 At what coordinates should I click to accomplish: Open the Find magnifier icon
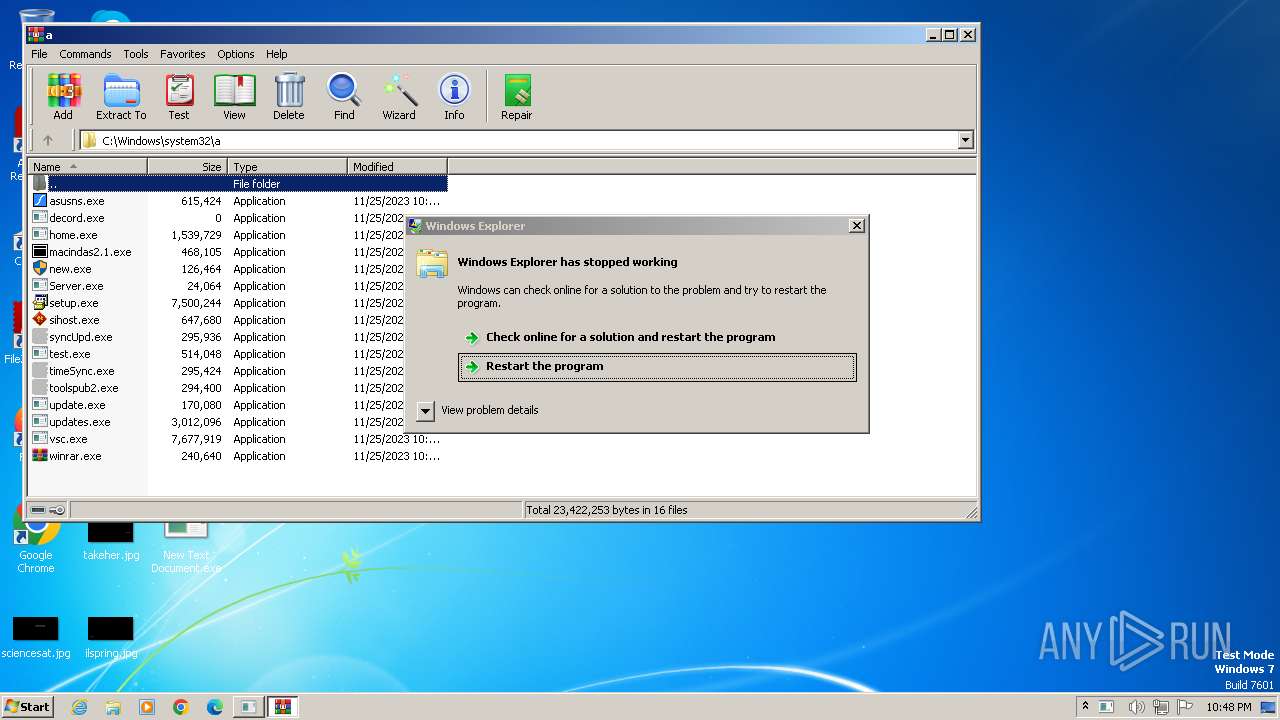click(x=344, y=97)
